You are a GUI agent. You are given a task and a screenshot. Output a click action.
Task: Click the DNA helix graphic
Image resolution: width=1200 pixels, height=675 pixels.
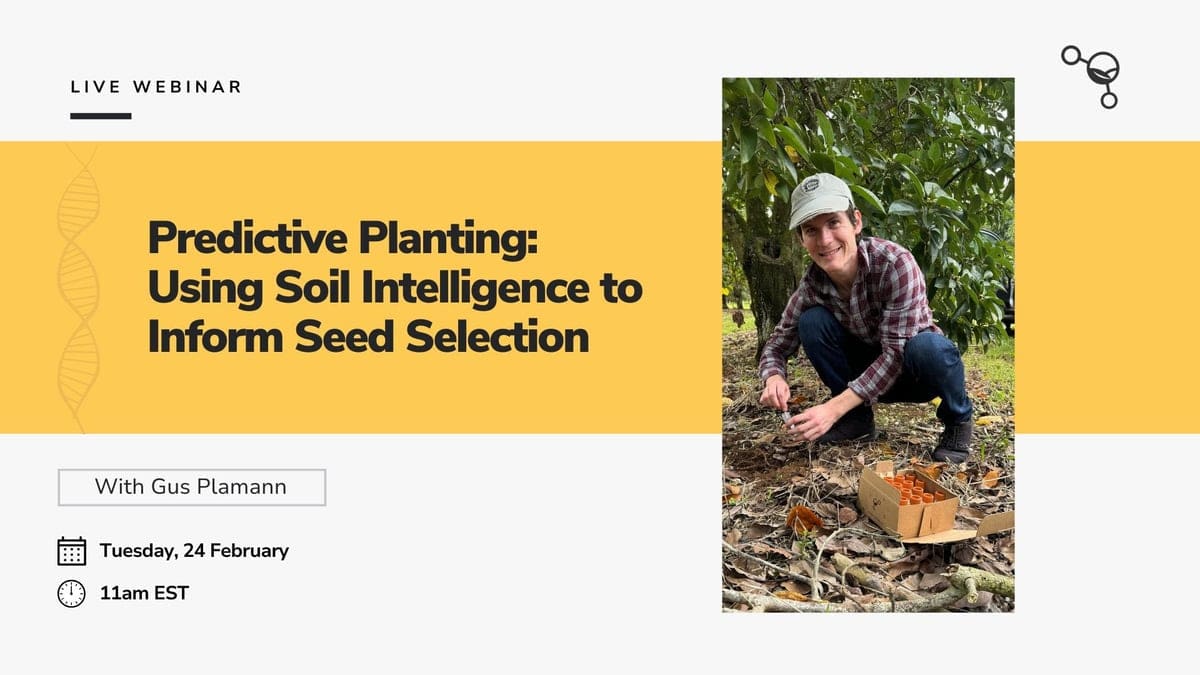(77, 285)
